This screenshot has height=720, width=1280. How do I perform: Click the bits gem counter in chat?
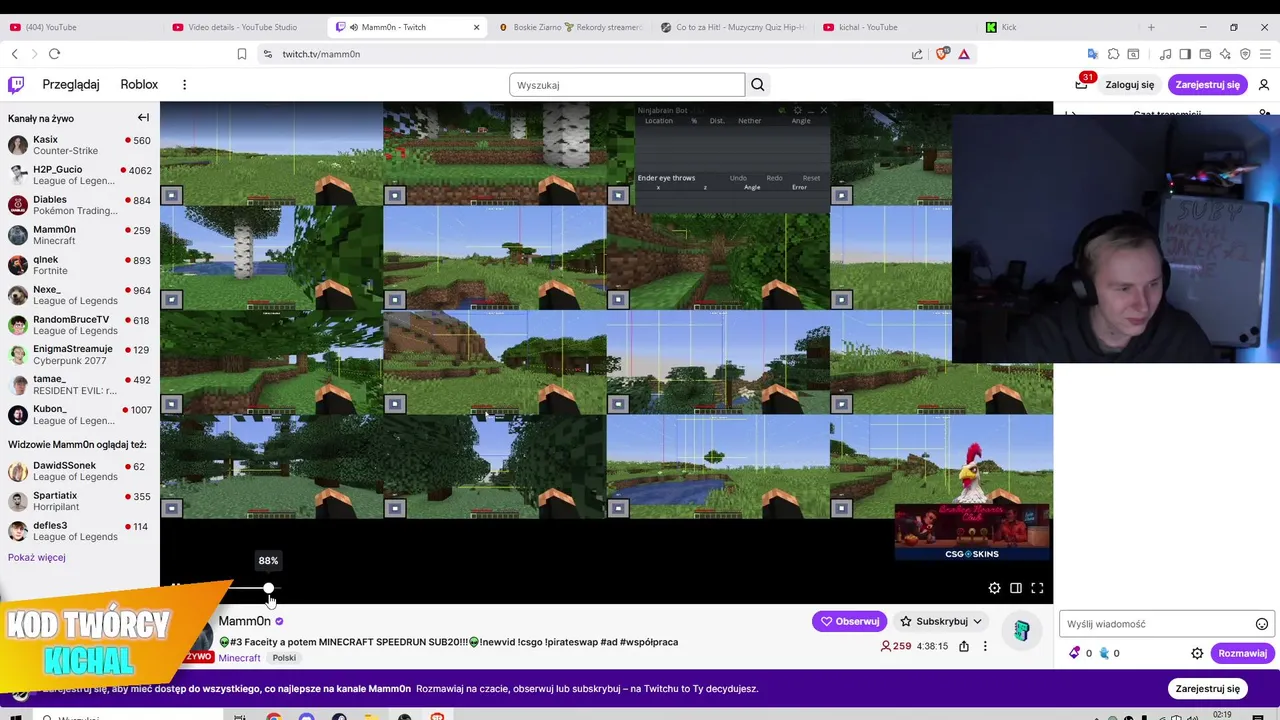[1080, 653]
